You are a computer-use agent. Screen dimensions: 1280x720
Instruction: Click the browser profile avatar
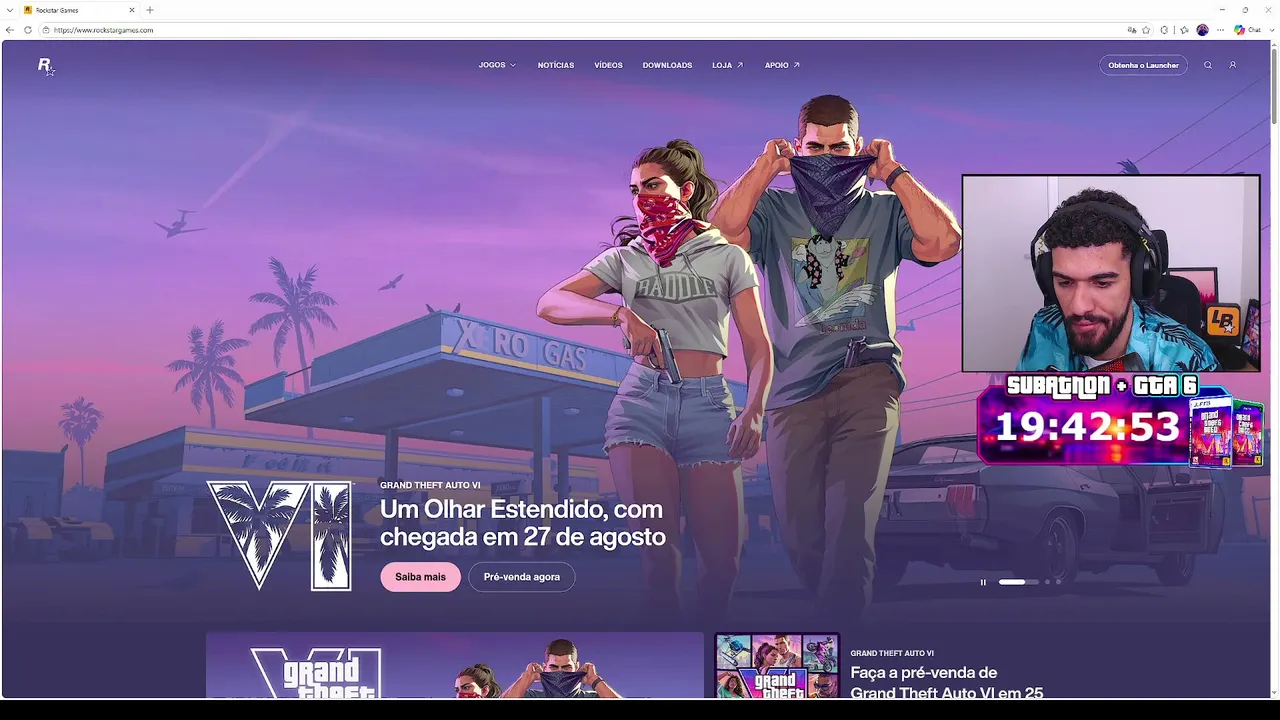(1202, 30)
